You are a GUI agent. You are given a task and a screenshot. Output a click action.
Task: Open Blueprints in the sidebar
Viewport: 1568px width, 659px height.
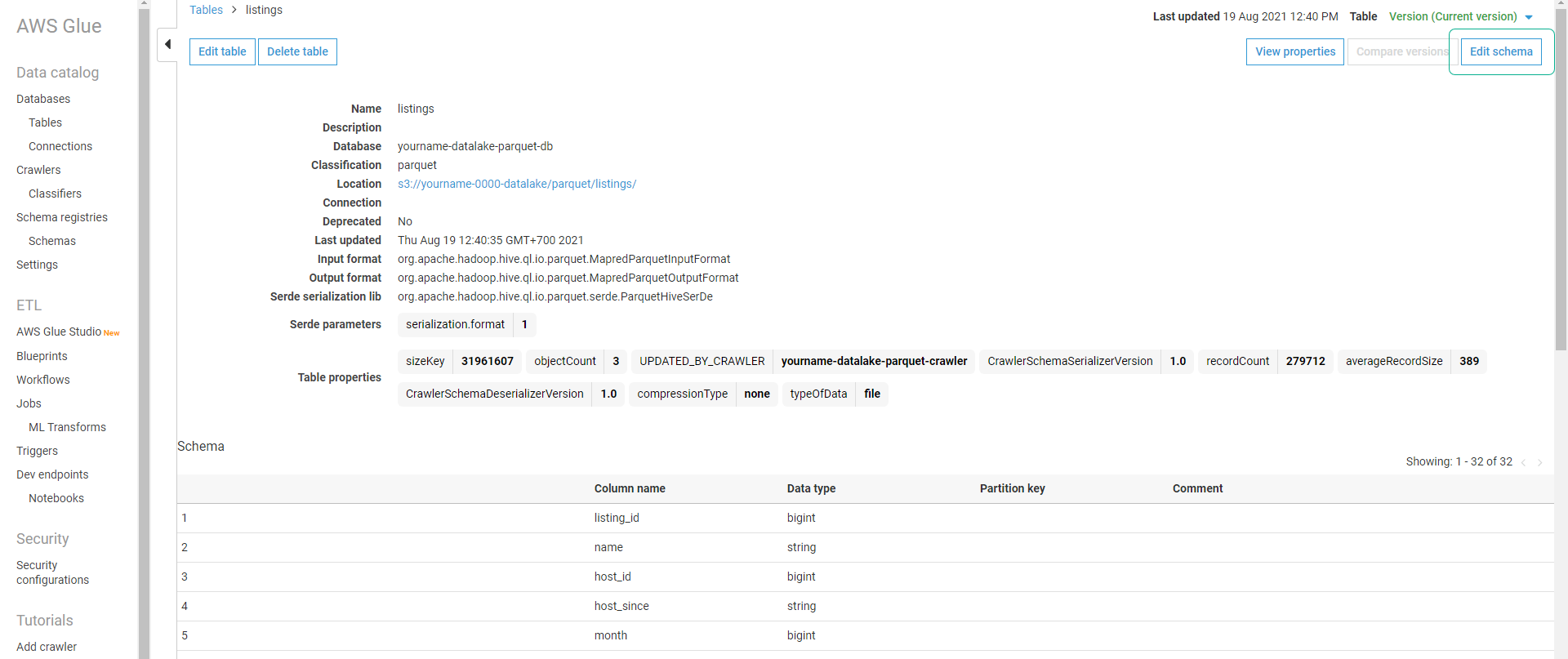coord(42,356)
